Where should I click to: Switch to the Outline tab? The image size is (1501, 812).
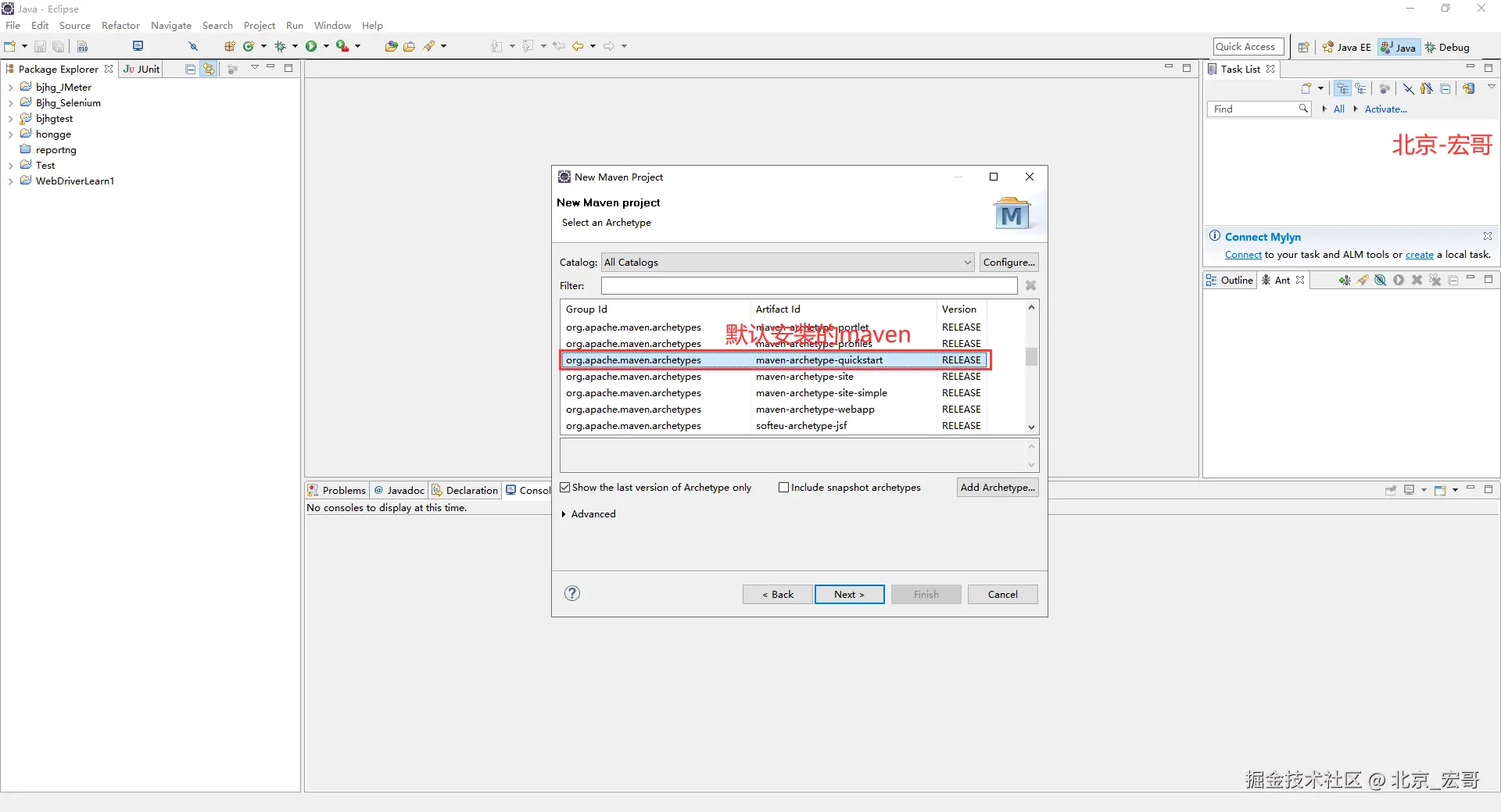pos(1230,280)
